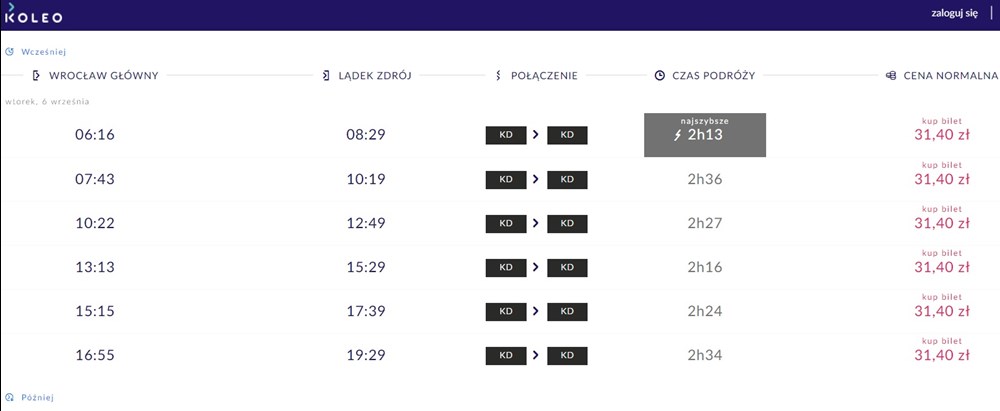1000x411 pixels.
Task: Click the clock icon next to Czas podróży
Action: [x=659, y=75]
